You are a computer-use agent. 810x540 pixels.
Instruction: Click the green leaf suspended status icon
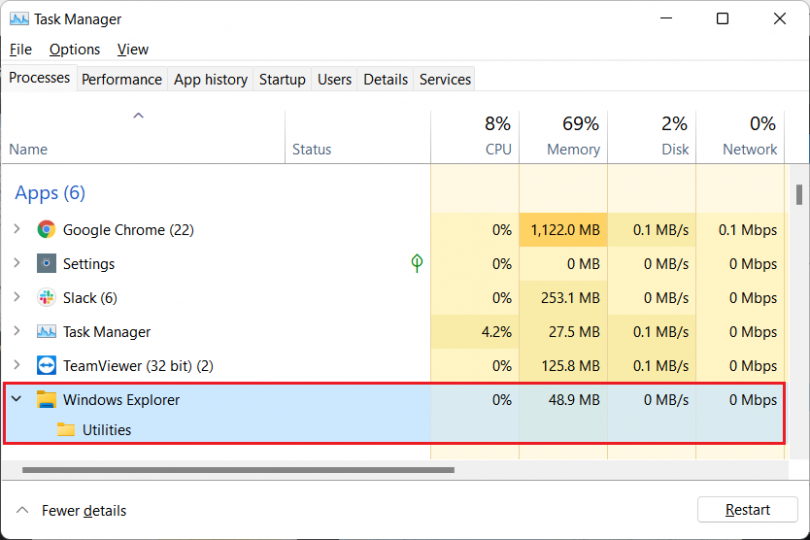point(417,263)
